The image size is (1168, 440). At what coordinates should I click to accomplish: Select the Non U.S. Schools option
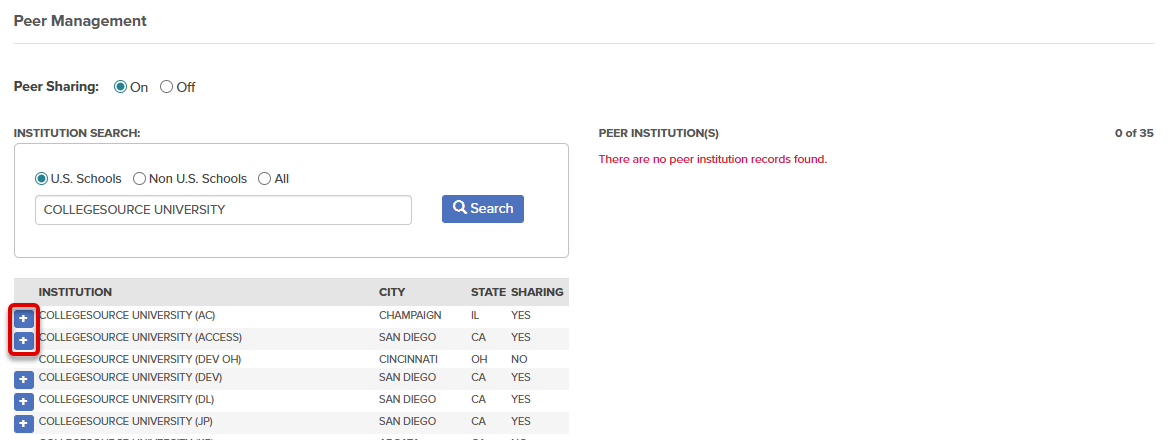click(x=139, y=179)
